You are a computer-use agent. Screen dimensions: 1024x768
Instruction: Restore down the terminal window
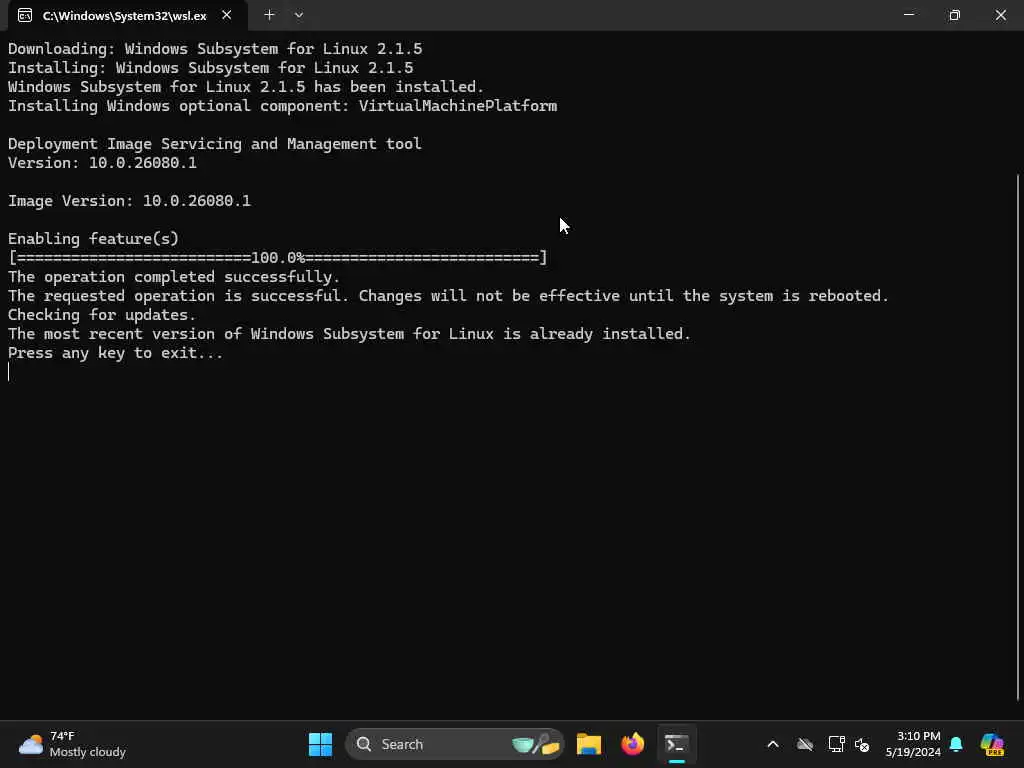point(954,14)
